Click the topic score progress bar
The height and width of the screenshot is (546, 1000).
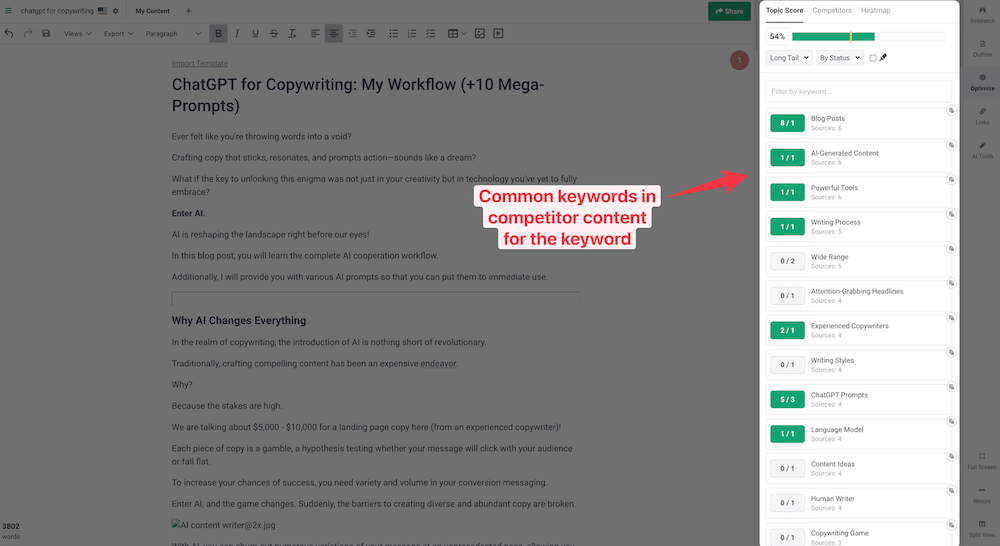pyautogui.click(x=868, y=36)
